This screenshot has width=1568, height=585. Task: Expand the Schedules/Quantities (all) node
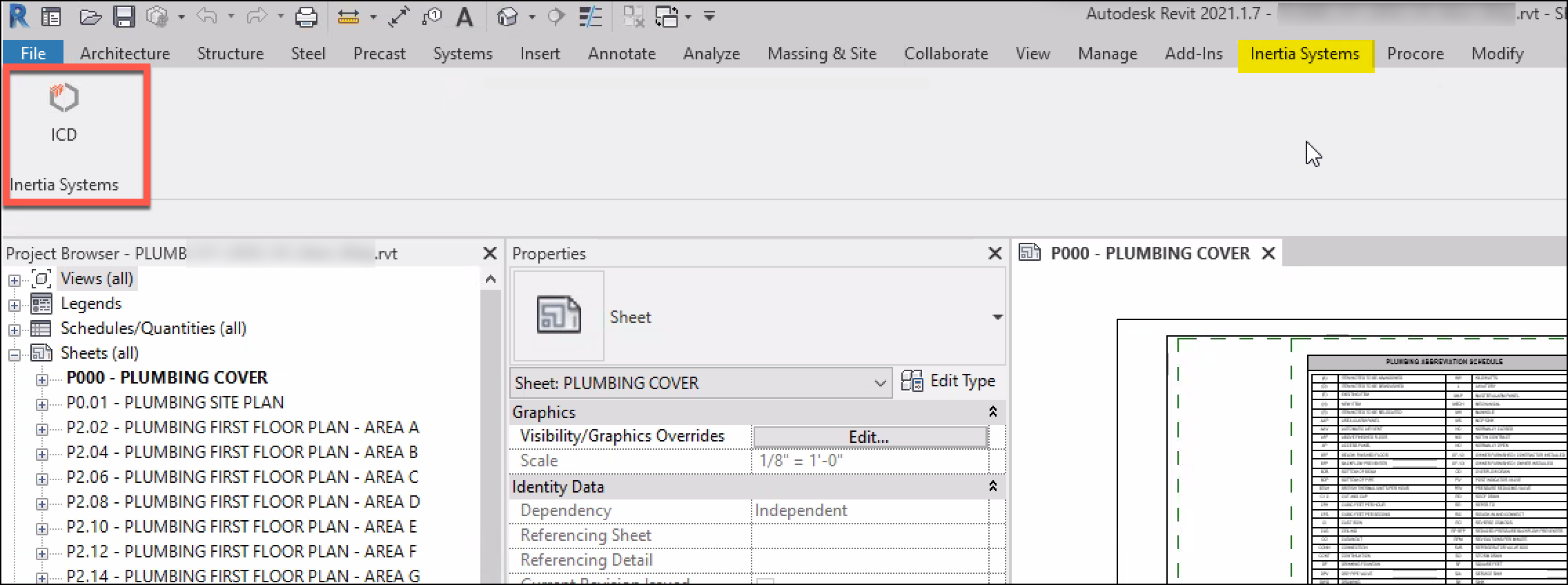14,330
